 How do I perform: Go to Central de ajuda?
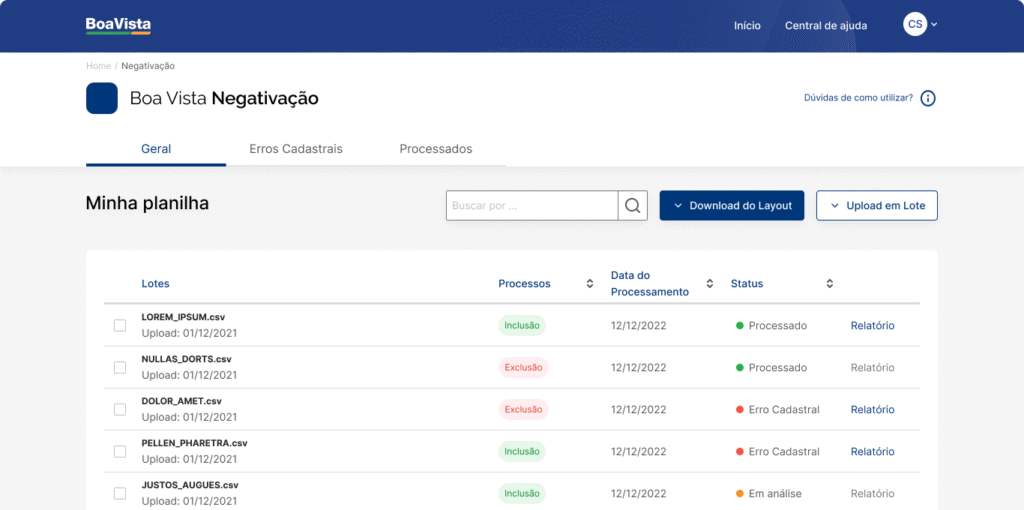coord(825,26)
